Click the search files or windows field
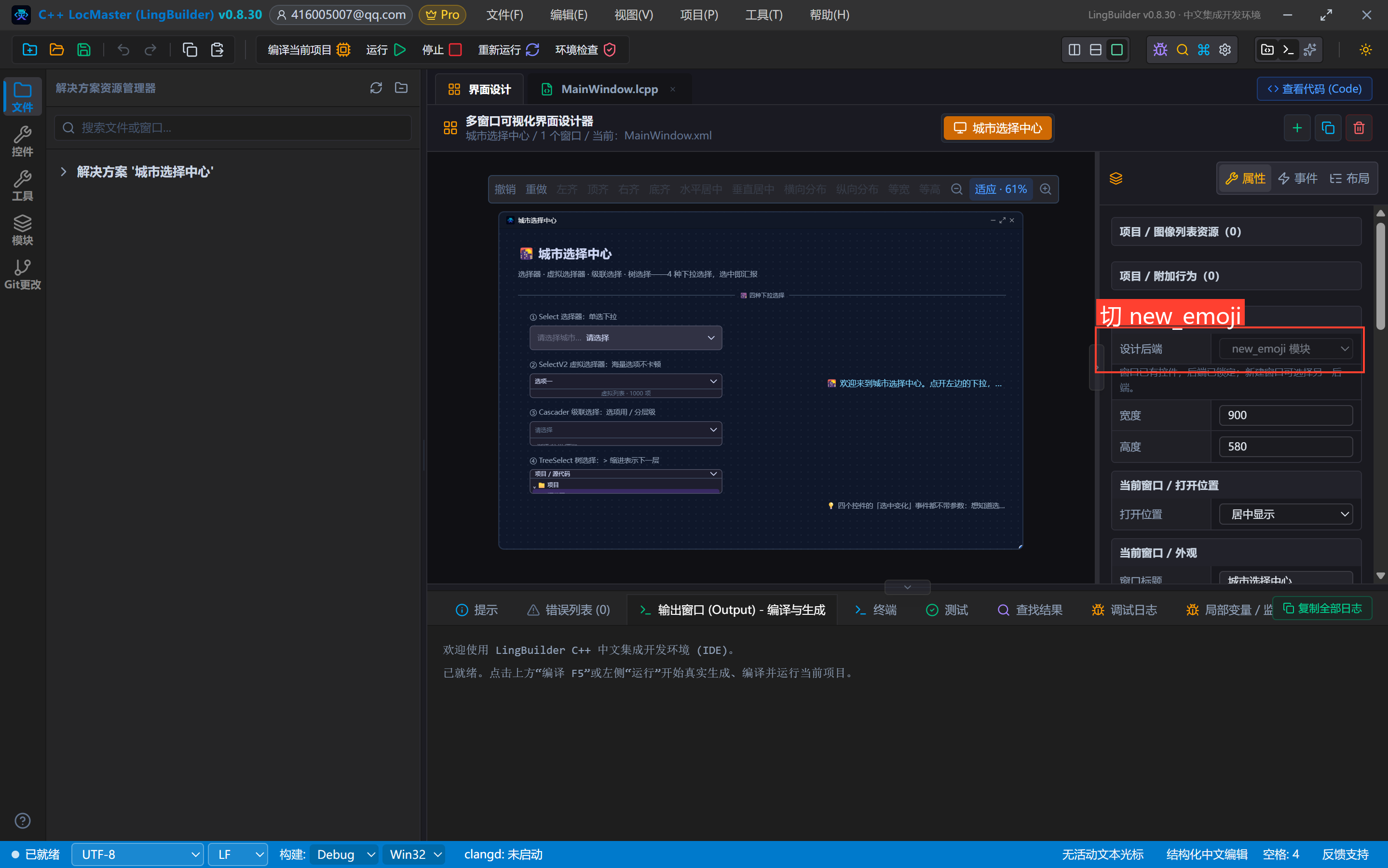The image size is (1388, 868). coord(233,127)
